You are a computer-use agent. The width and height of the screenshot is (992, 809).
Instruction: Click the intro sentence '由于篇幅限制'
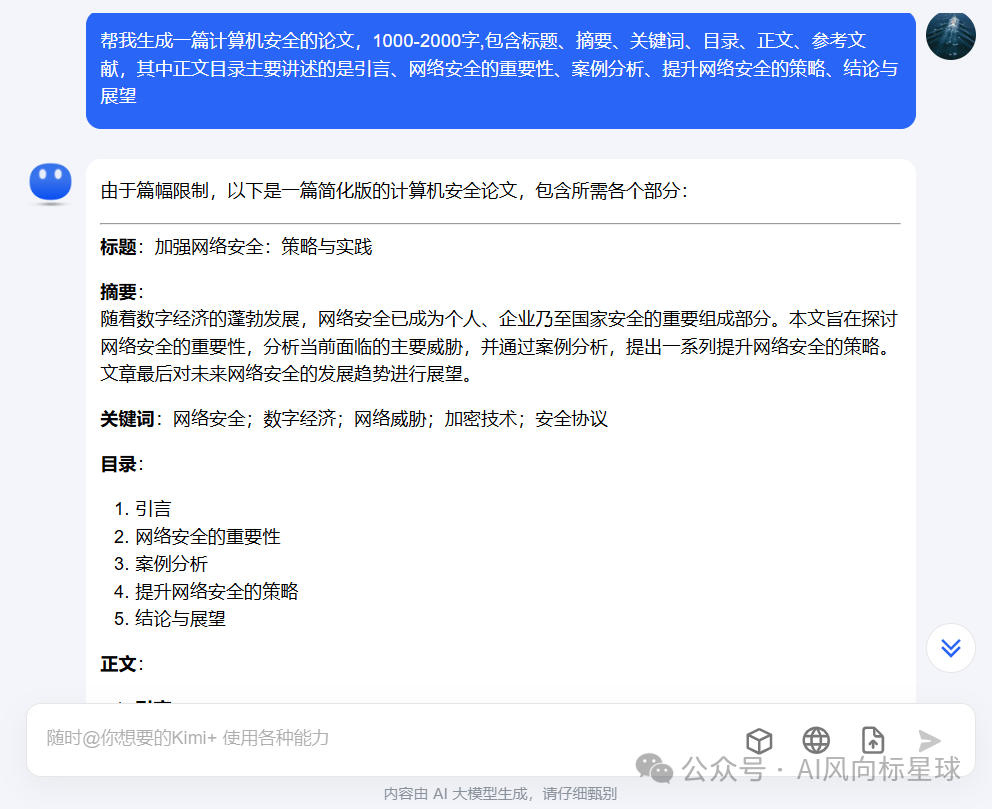point(394,190)
